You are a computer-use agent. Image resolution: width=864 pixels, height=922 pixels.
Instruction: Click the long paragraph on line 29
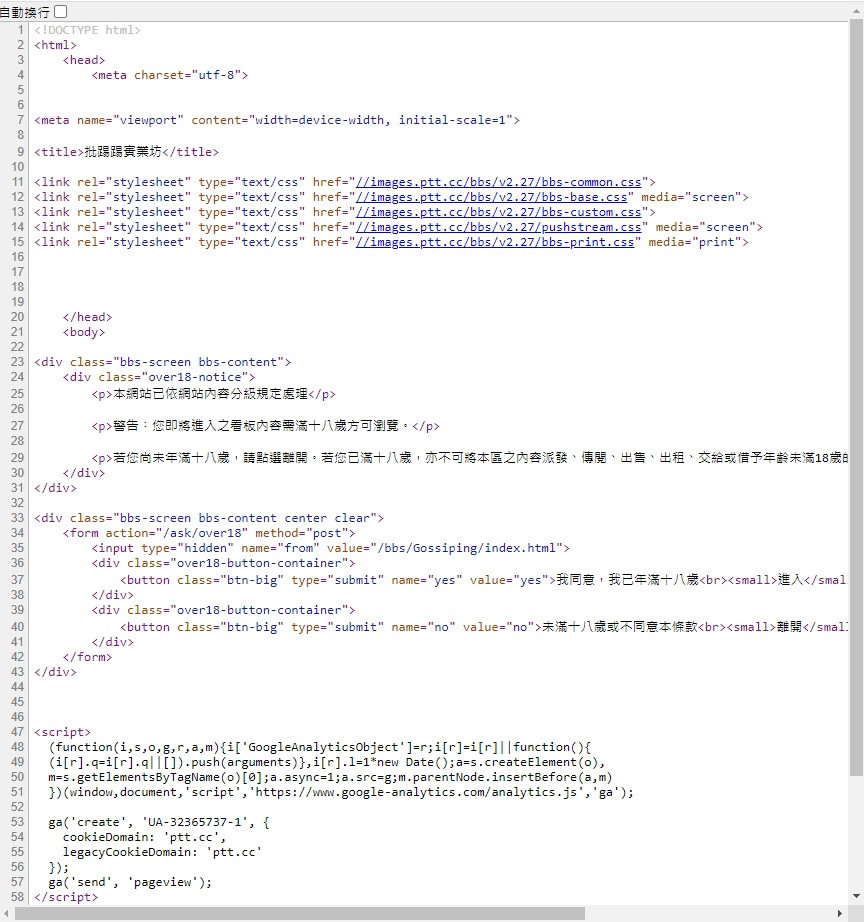[469, 457]
